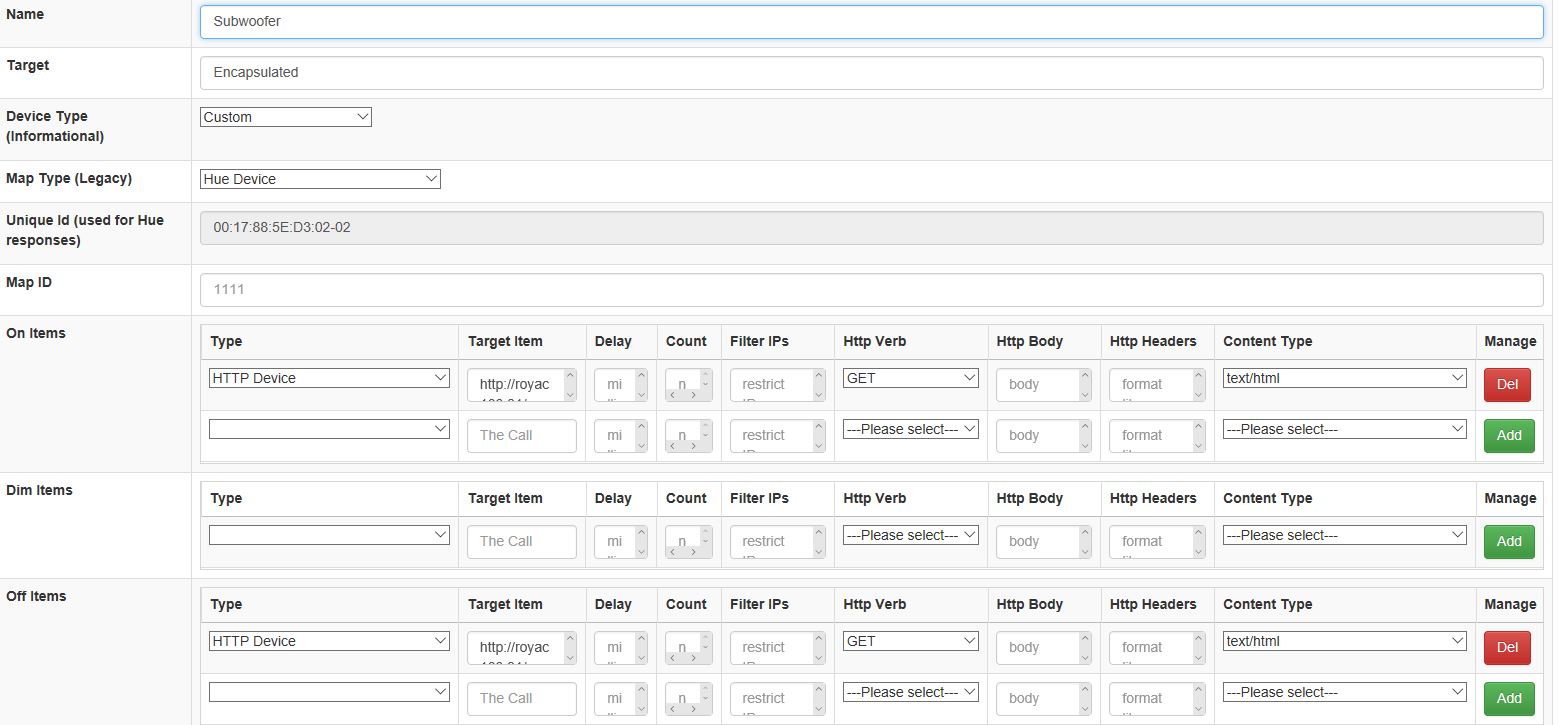This screenshot has height=725, width=1558.
Task: Open the Map Type dropdown showing Hue Device
Action: (320, 179)
